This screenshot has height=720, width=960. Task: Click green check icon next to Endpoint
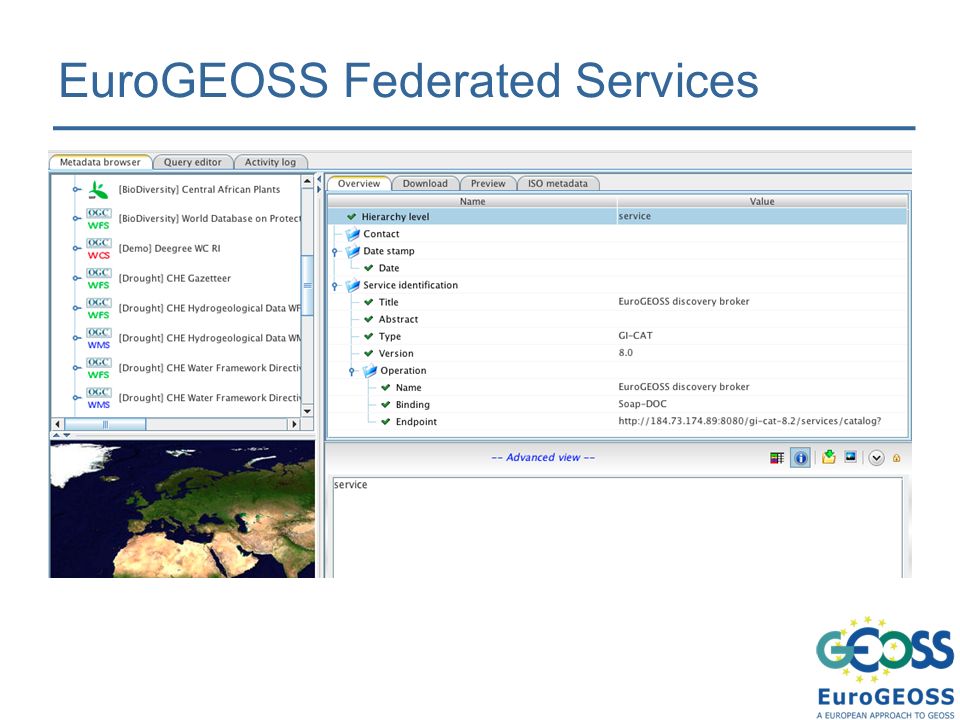tap(386, 422)
